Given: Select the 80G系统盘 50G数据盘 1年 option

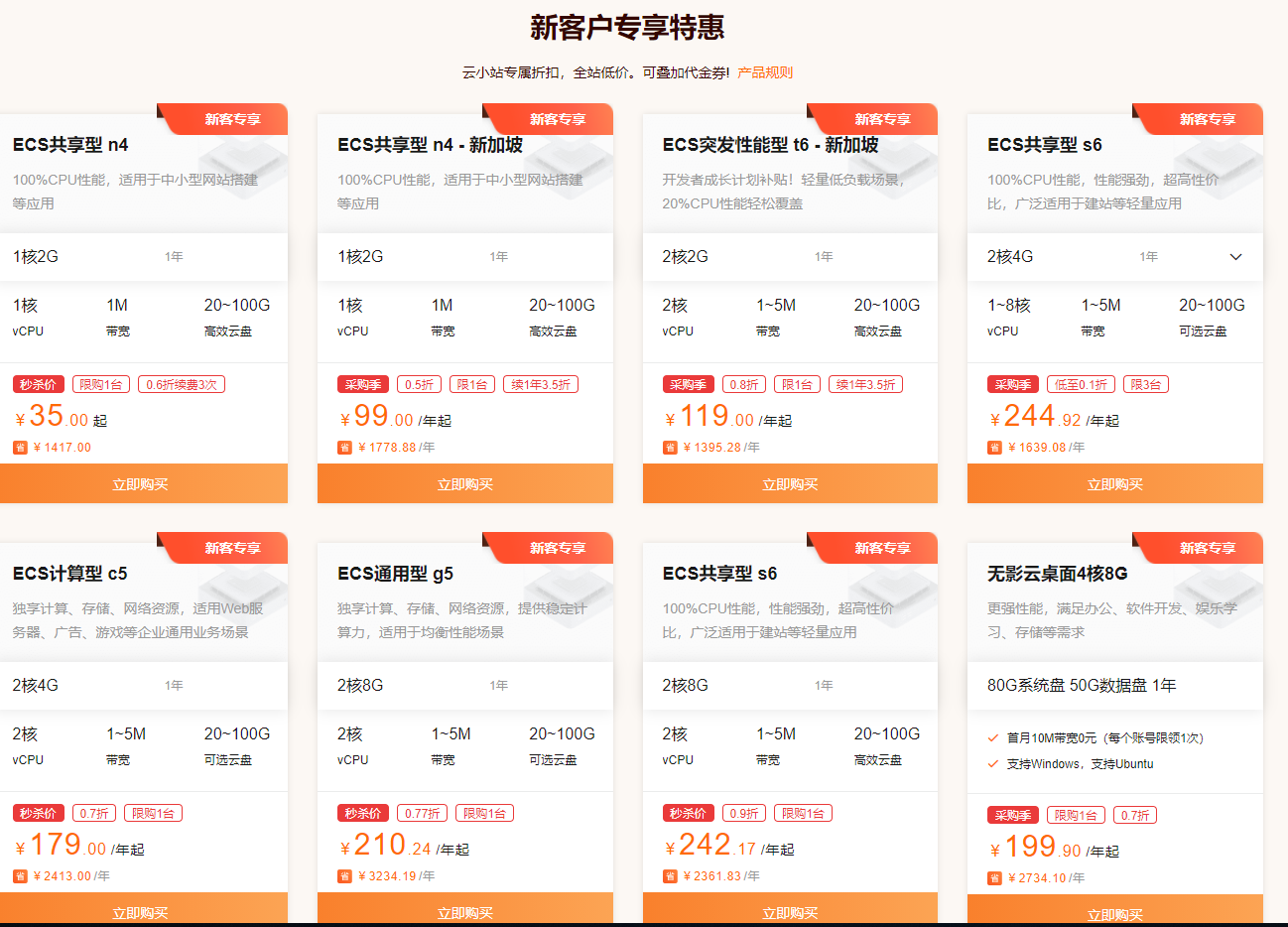Looking at the screenshot, I should click(x=1114, y=686).
